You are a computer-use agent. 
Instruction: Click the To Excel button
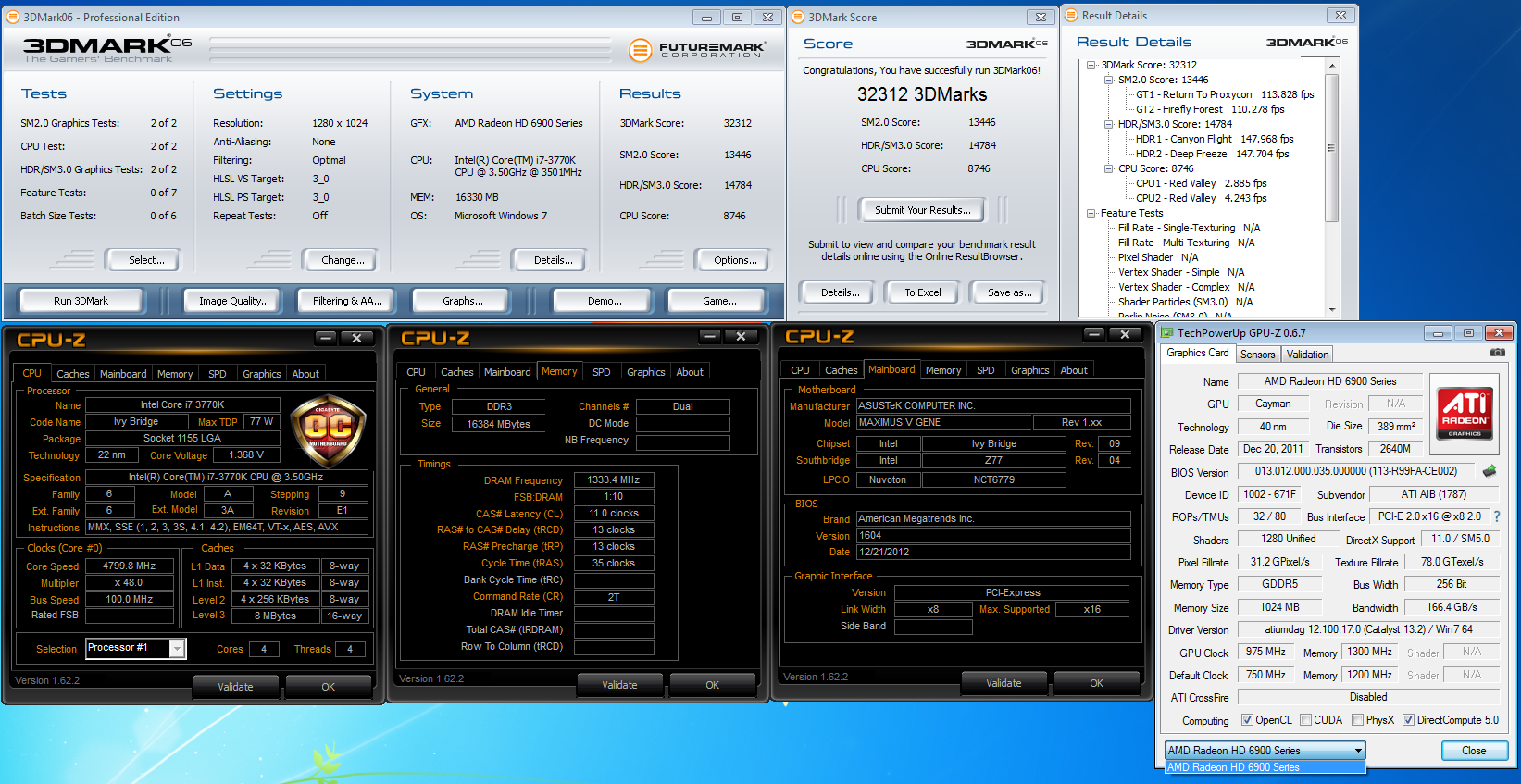click(x=923, y=292)
